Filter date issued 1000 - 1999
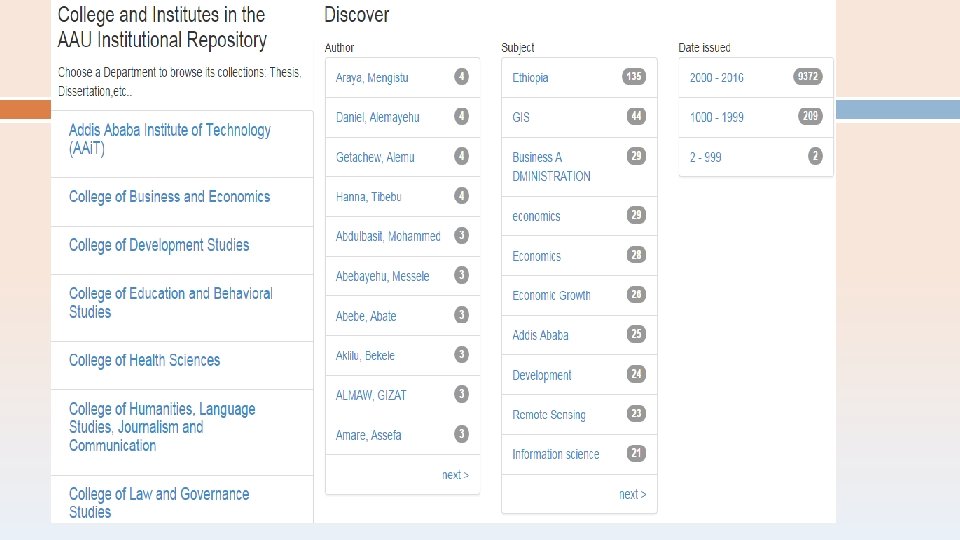Screen dimensions: 960x540 coord(716,117)
